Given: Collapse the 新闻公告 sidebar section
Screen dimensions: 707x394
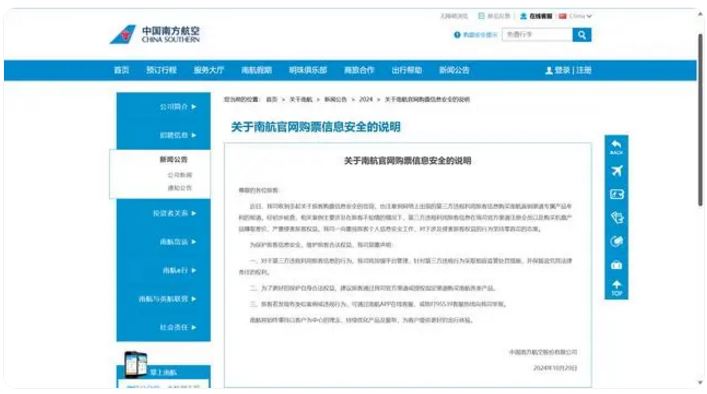Looking at the screenshot, I should tap(173, 160).
